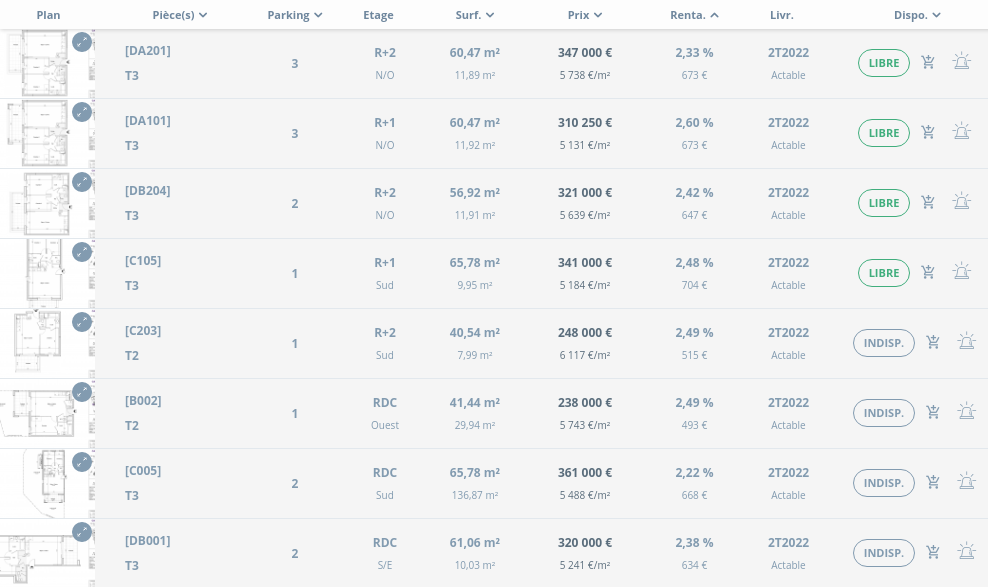Set alert for lot DA101
988x587 pixels.
coord(961,132)
